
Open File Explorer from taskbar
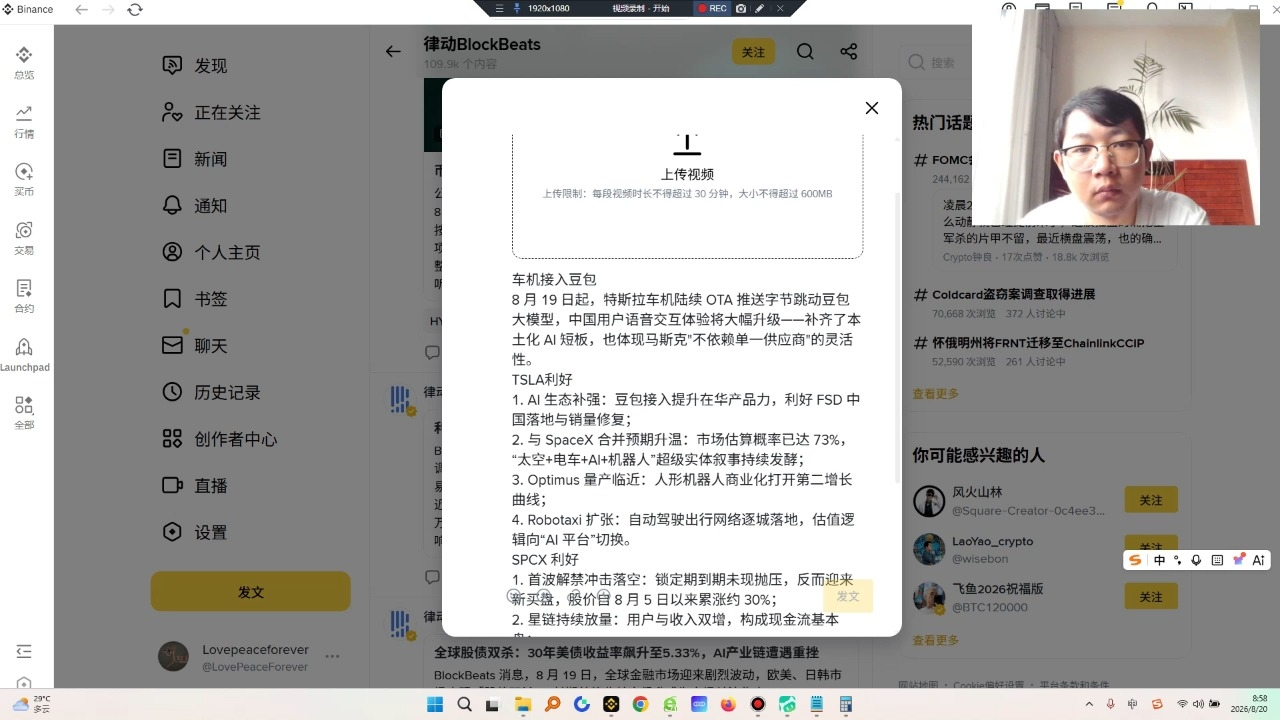(523, 705)
